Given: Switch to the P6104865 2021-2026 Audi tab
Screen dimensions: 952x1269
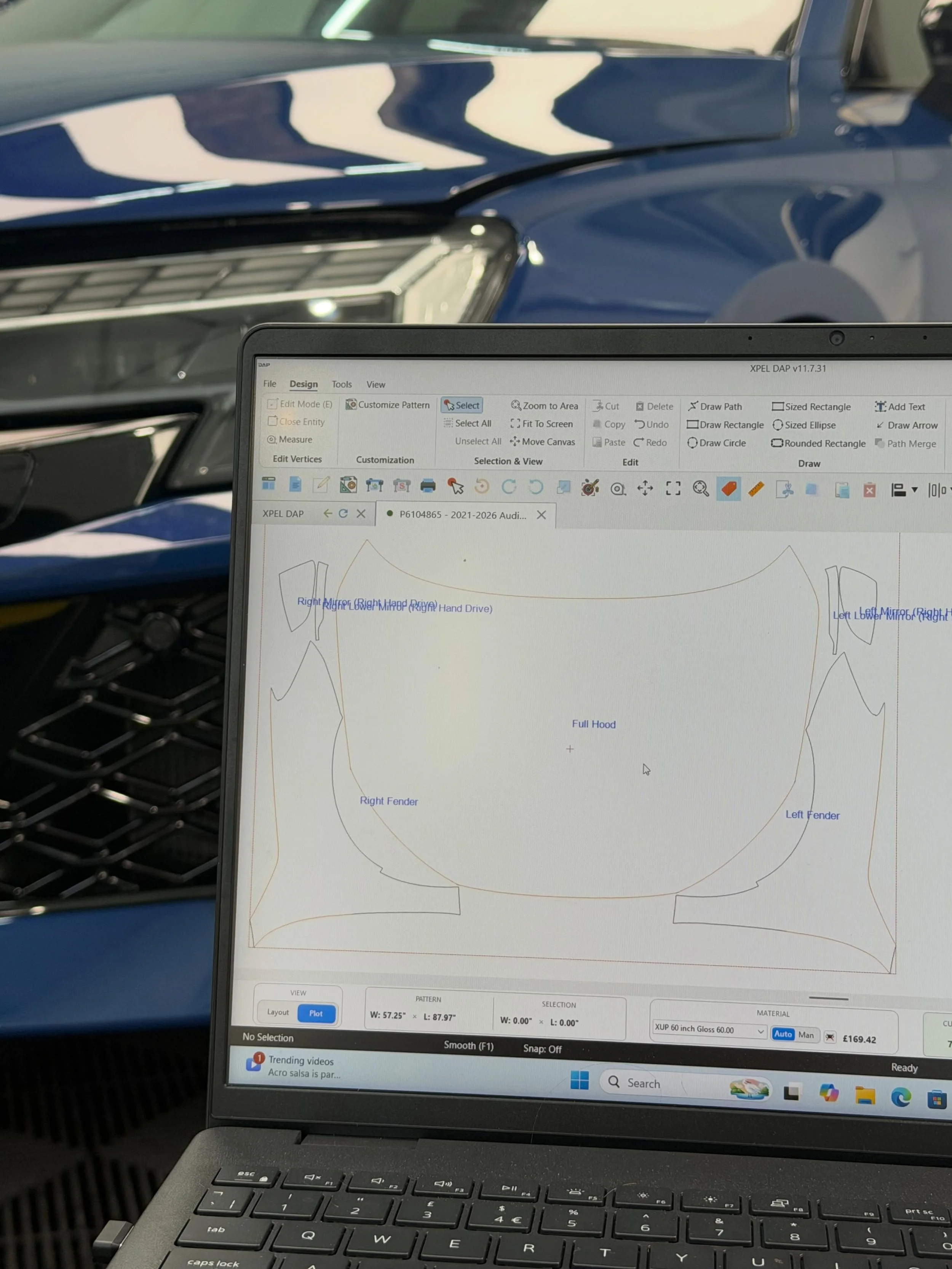Looking at the screenshot, I should pyautogui.click(x=463, y=515).
